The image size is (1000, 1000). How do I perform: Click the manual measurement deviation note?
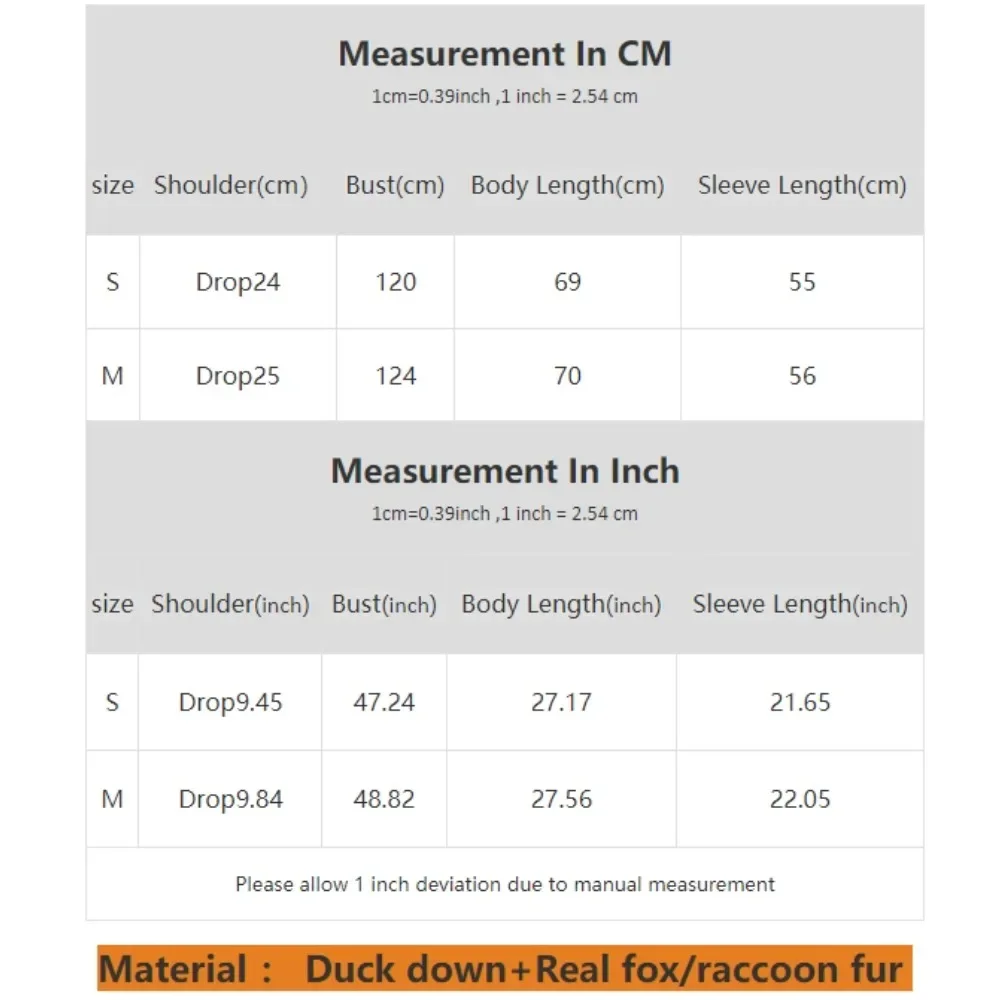click(x=505, y=884)
